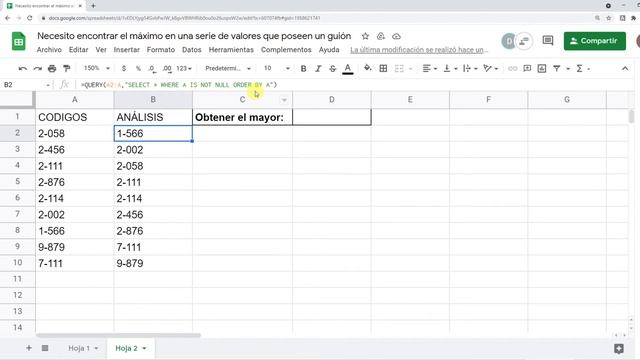The width and height of the screenshot is (640, 360).
Task: Open the last modification history link
Action: pos(419,50)
